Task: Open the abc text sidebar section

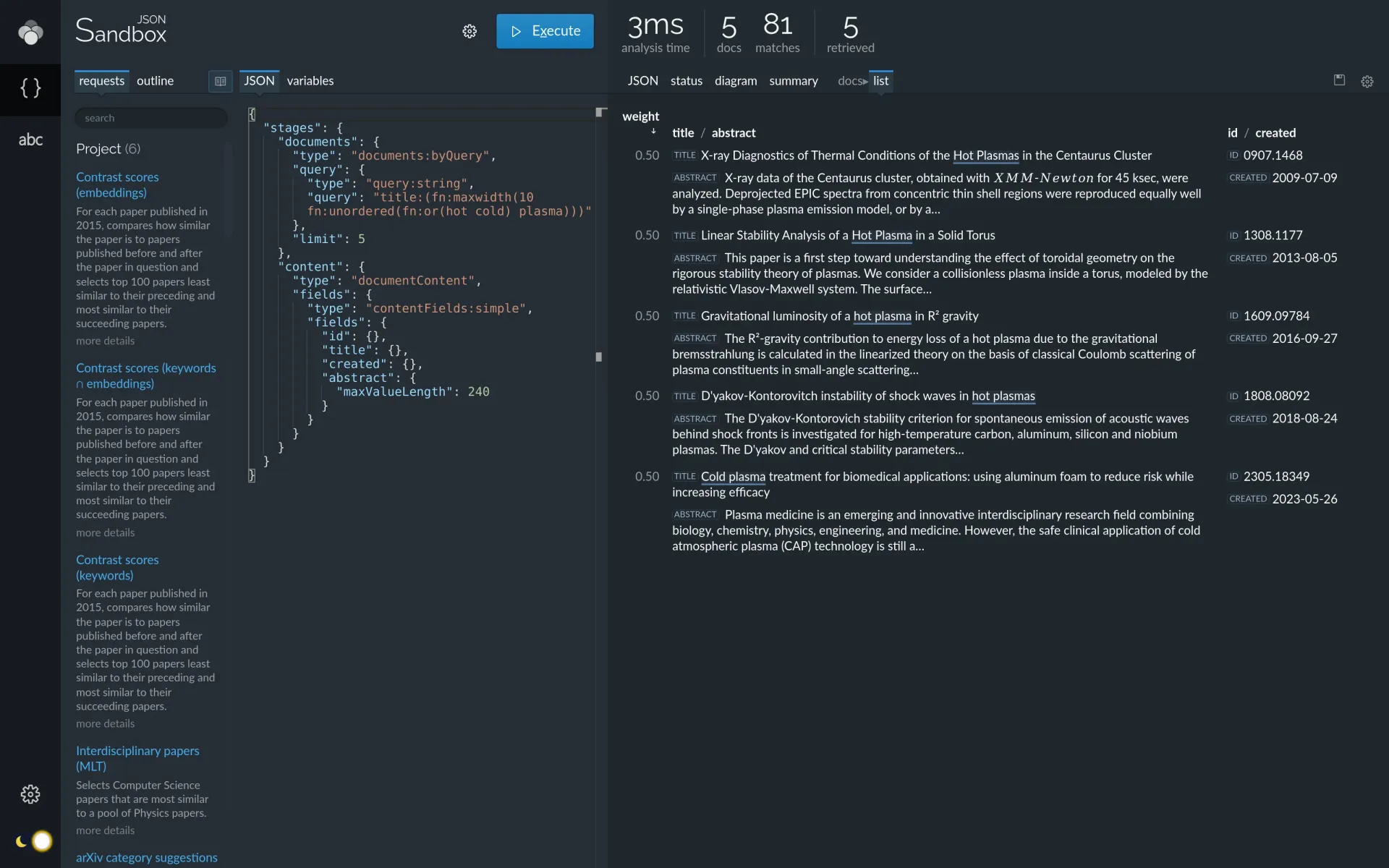Action: [30, 140]
